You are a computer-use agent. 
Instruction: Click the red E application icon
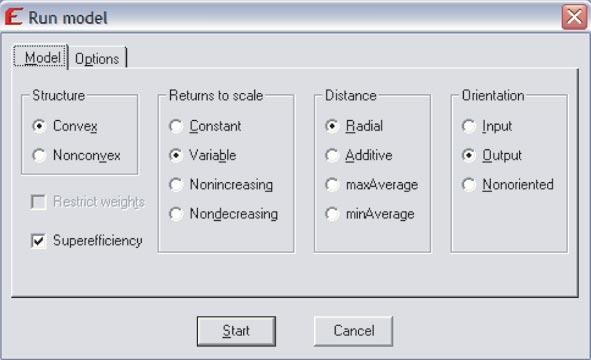14,17
